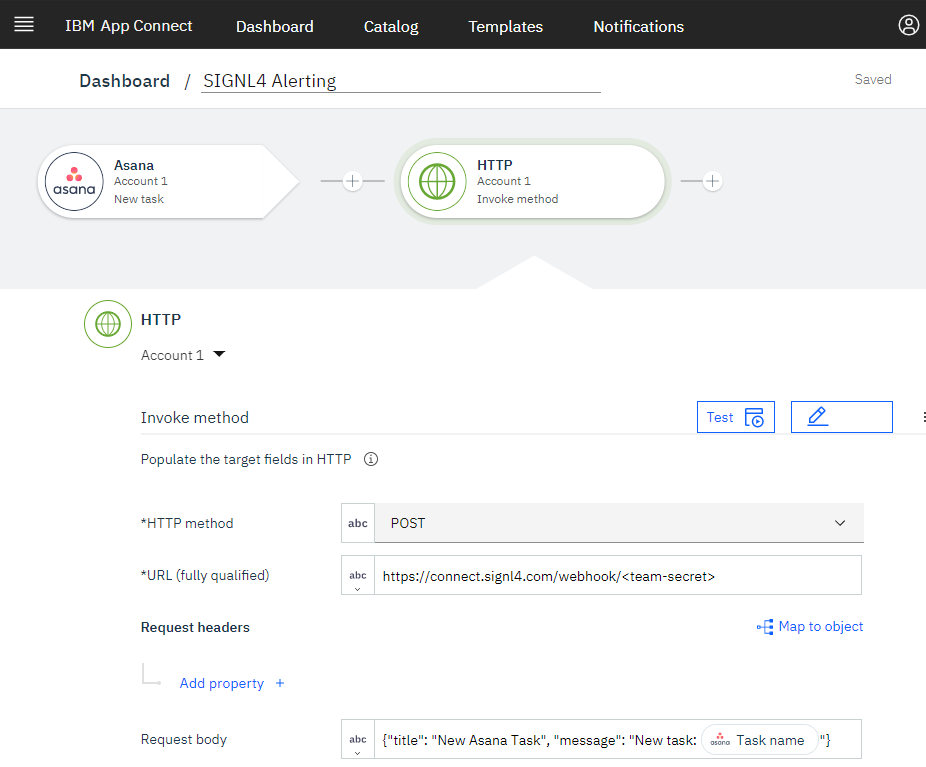Click the abc type label for HTTP method
Image resolution: width=926 pixels, height=767 pixels.
(358, 523)
